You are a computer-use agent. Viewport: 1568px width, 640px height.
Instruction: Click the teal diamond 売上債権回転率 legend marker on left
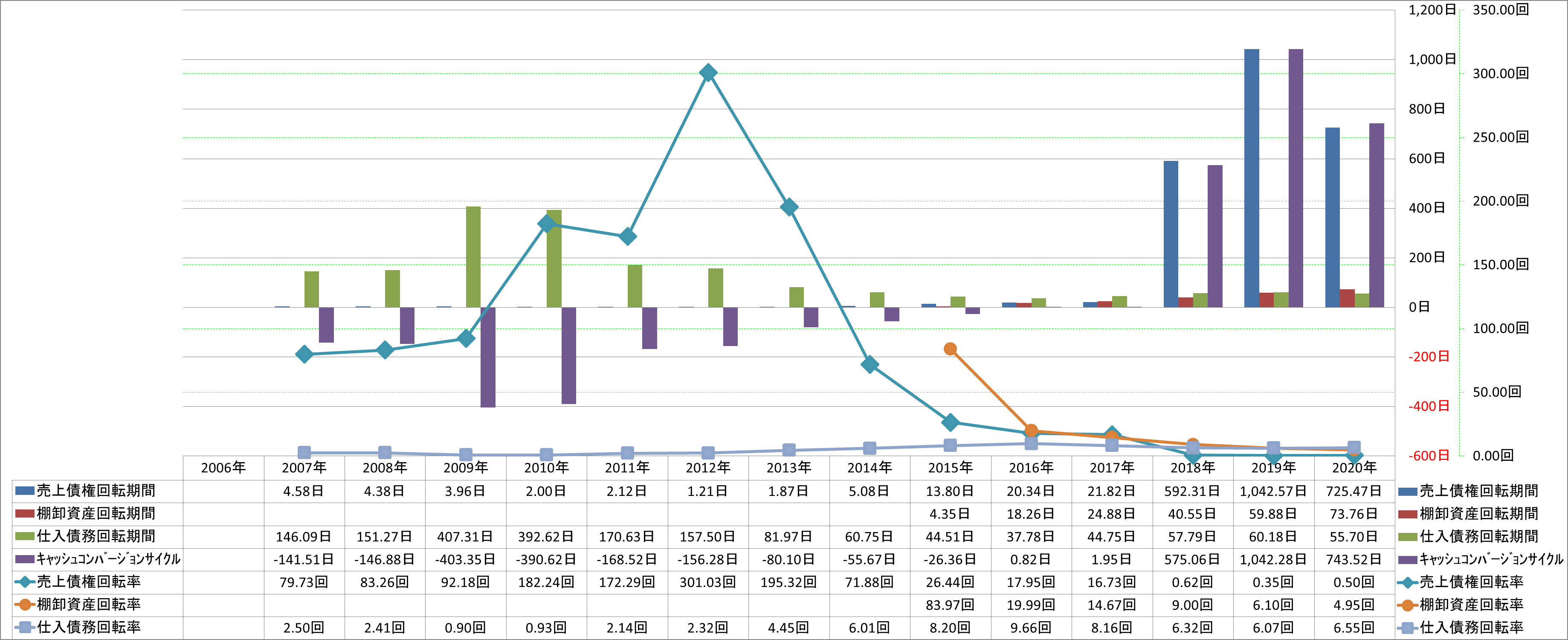[24, 582]
